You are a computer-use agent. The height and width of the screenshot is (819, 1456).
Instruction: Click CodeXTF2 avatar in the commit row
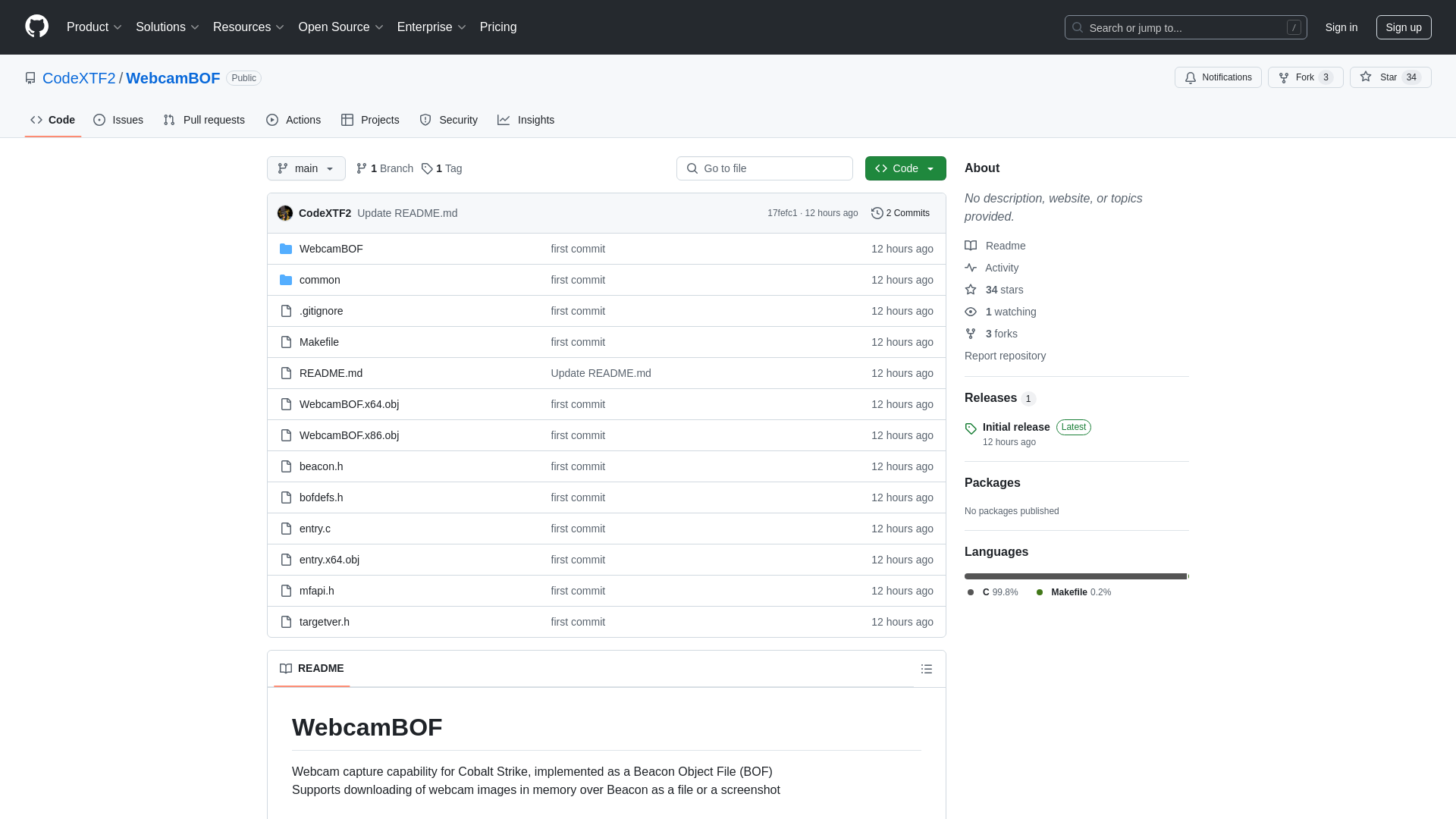click(x=285, y=213)
